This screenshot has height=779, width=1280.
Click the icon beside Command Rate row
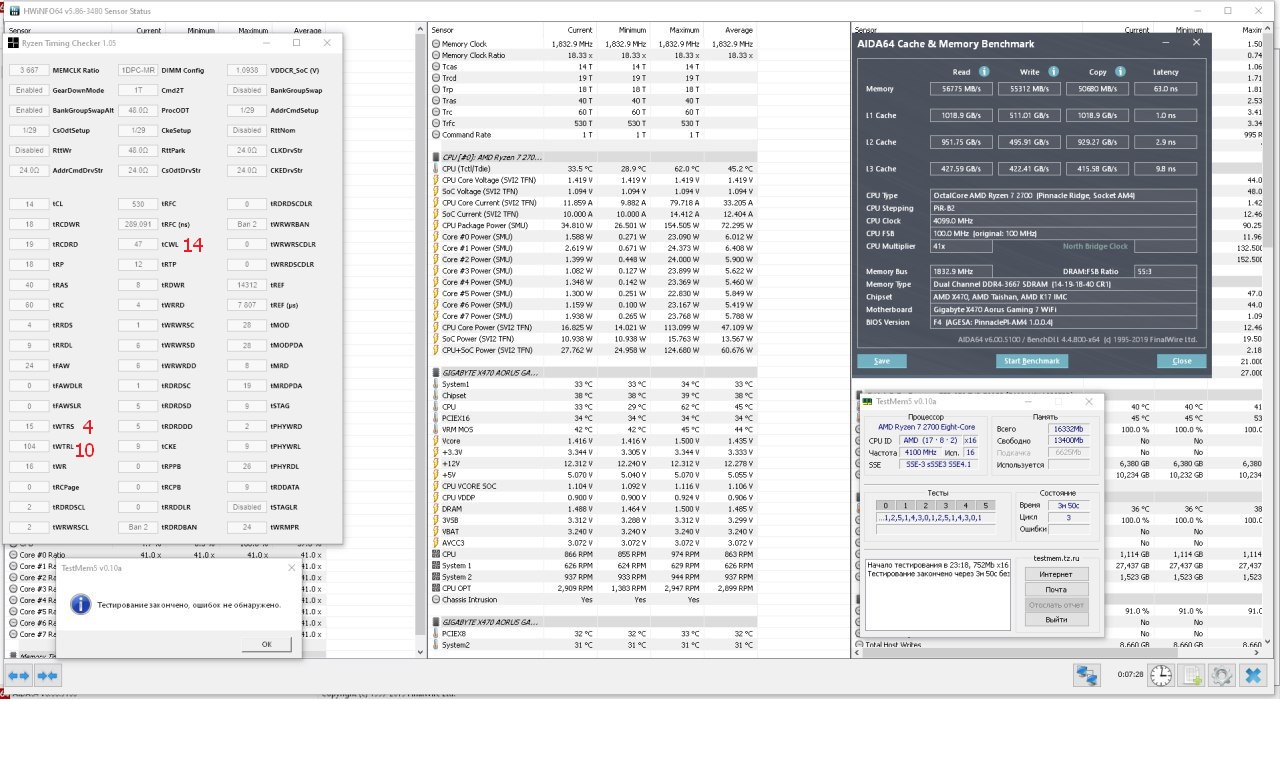coord(436,134)
